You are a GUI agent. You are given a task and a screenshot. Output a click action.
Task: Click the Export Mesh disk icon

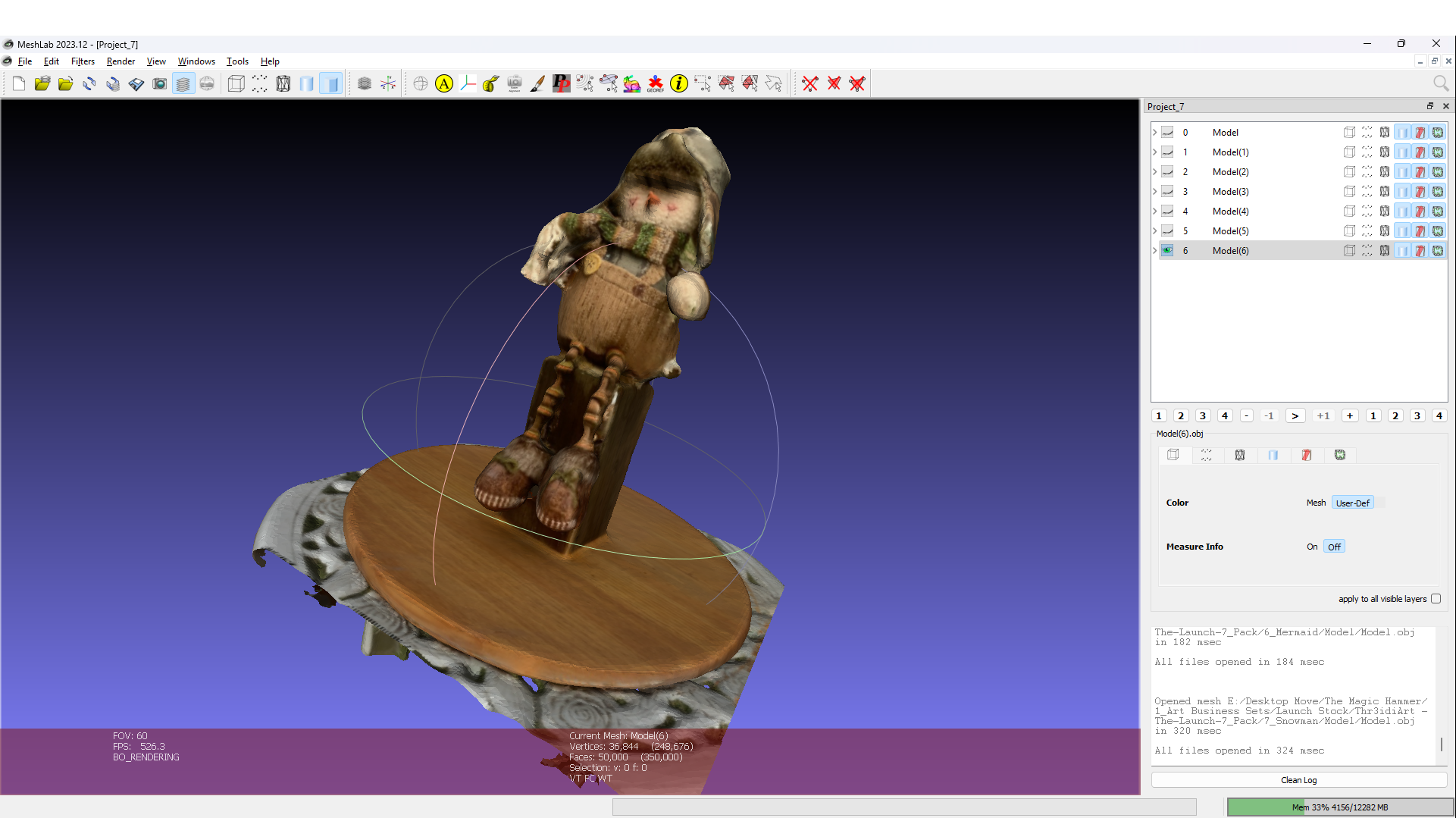pyautogui.click(x=136, y=83)
